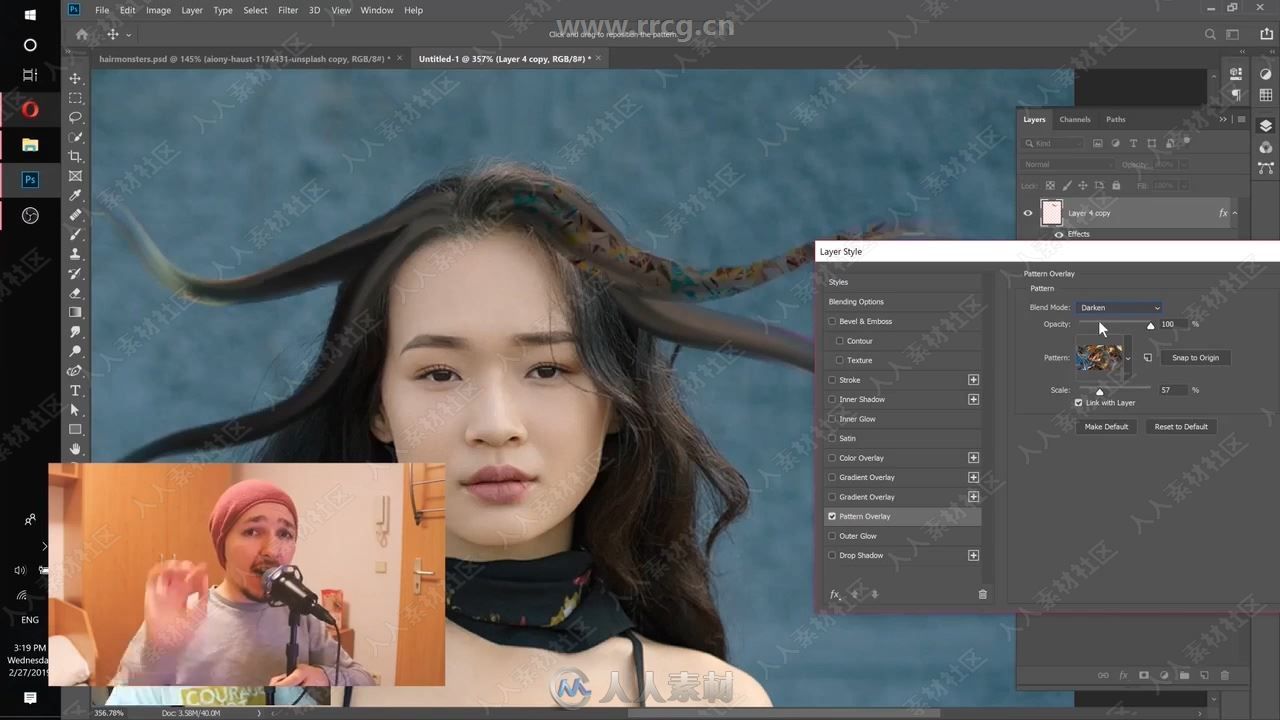Click the Home icon in options bar
Screen dimensions: 1280x720
(x=82, y=34)
